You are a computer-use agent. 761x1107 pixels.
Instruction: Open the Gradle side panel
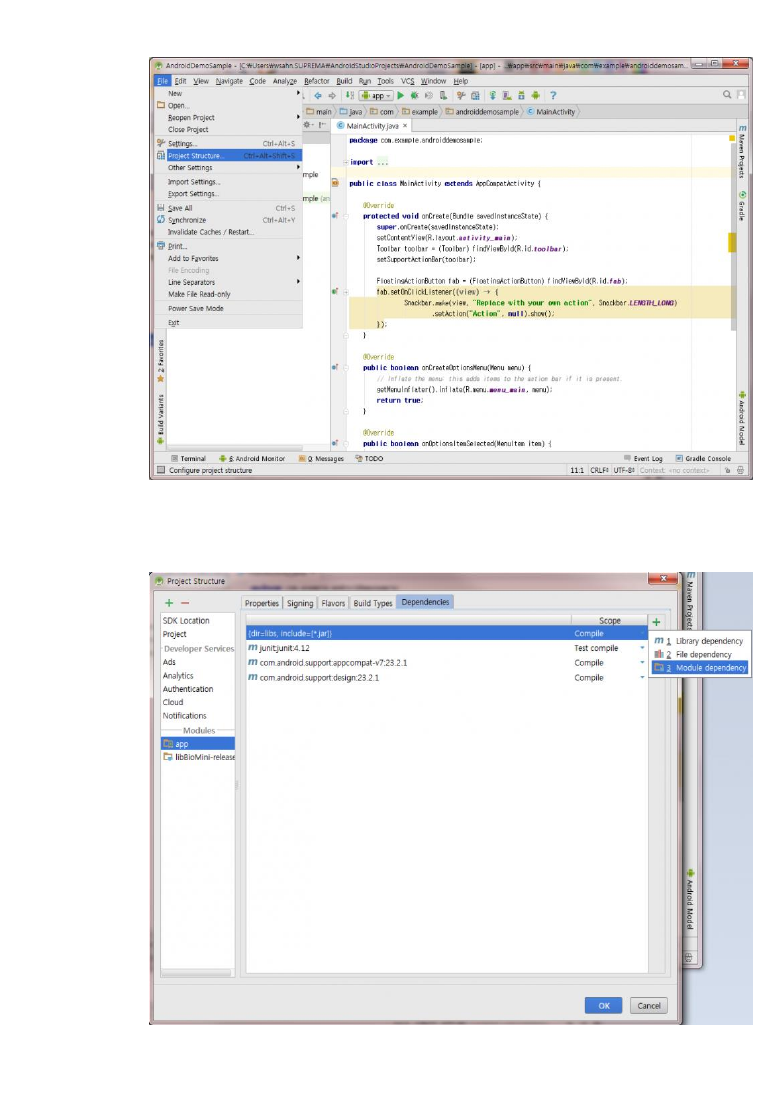pos(742,205)
